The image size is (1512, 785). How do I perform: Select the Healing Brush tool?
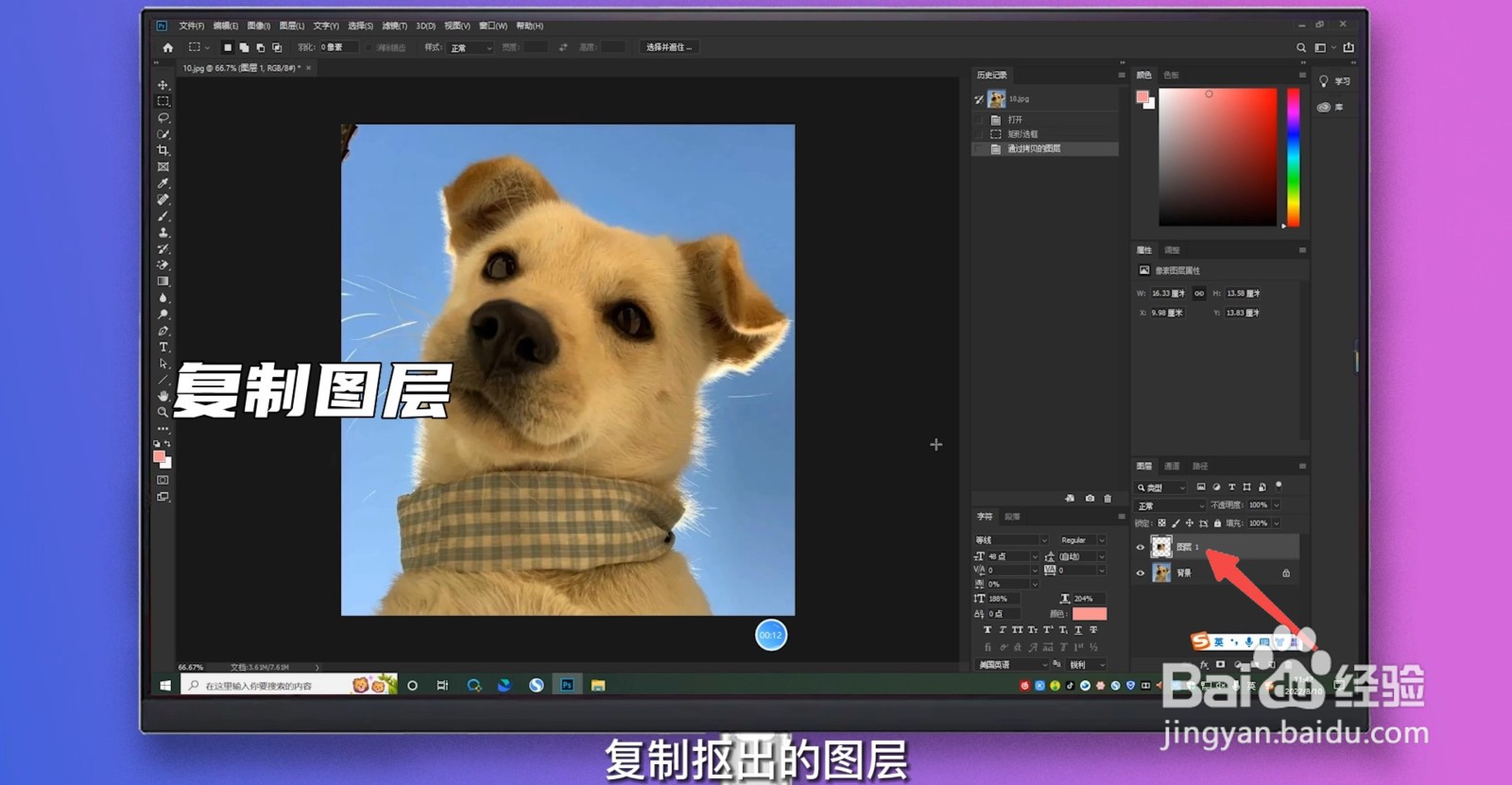(x=163, y=199)
